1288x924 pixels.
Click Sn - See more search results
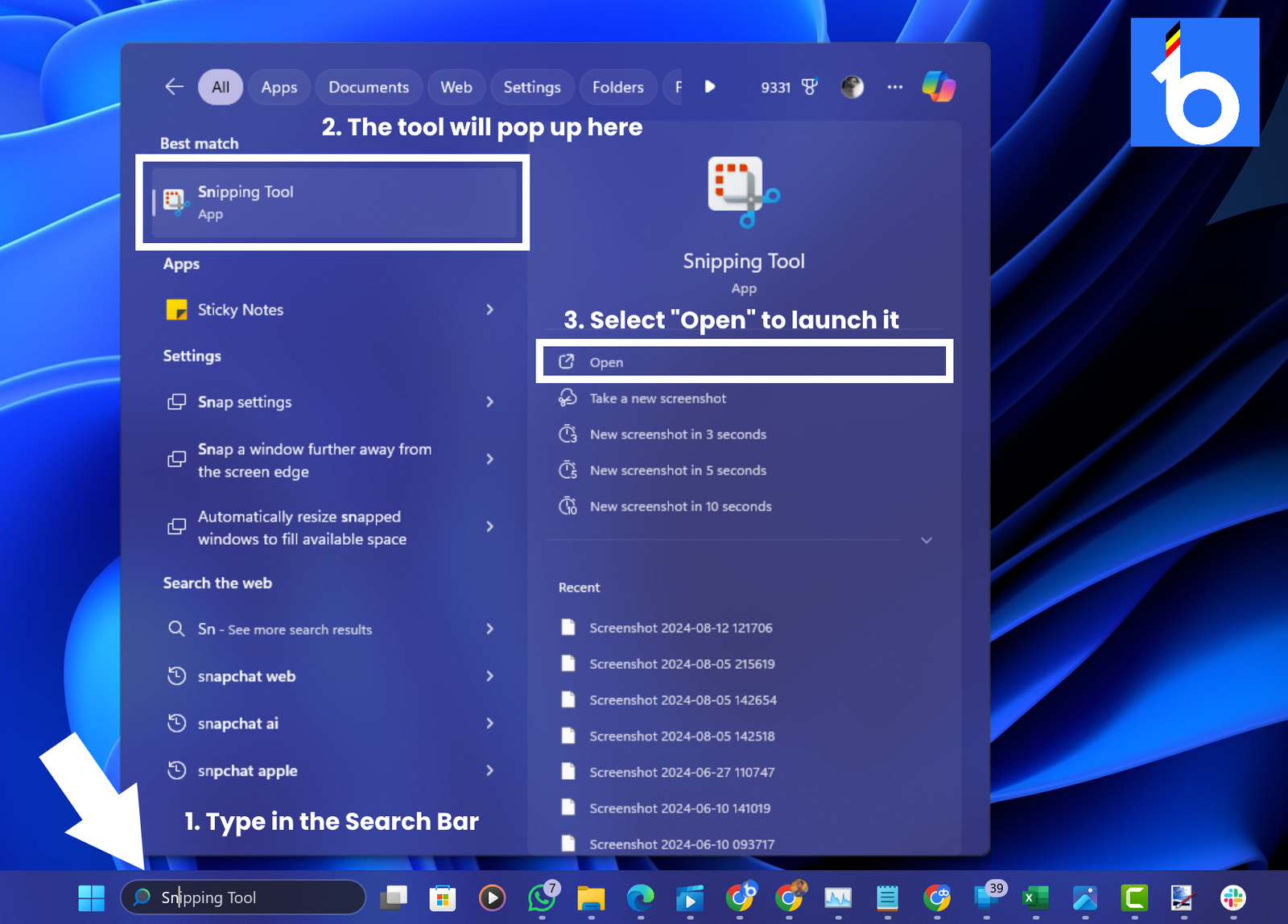[x=285, y=629]
